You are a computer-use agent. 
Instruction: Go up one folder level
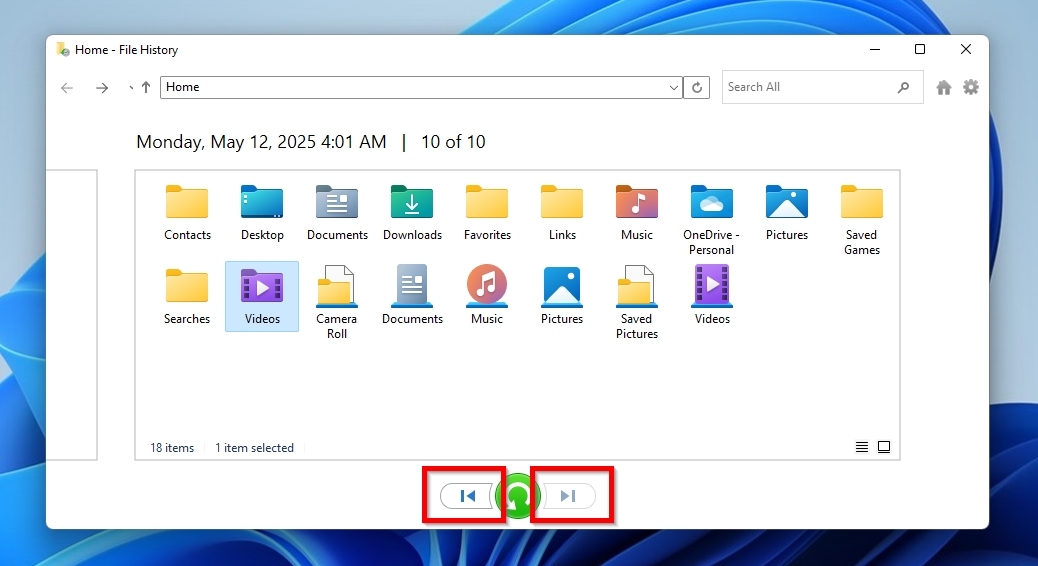tap(146, 87)
